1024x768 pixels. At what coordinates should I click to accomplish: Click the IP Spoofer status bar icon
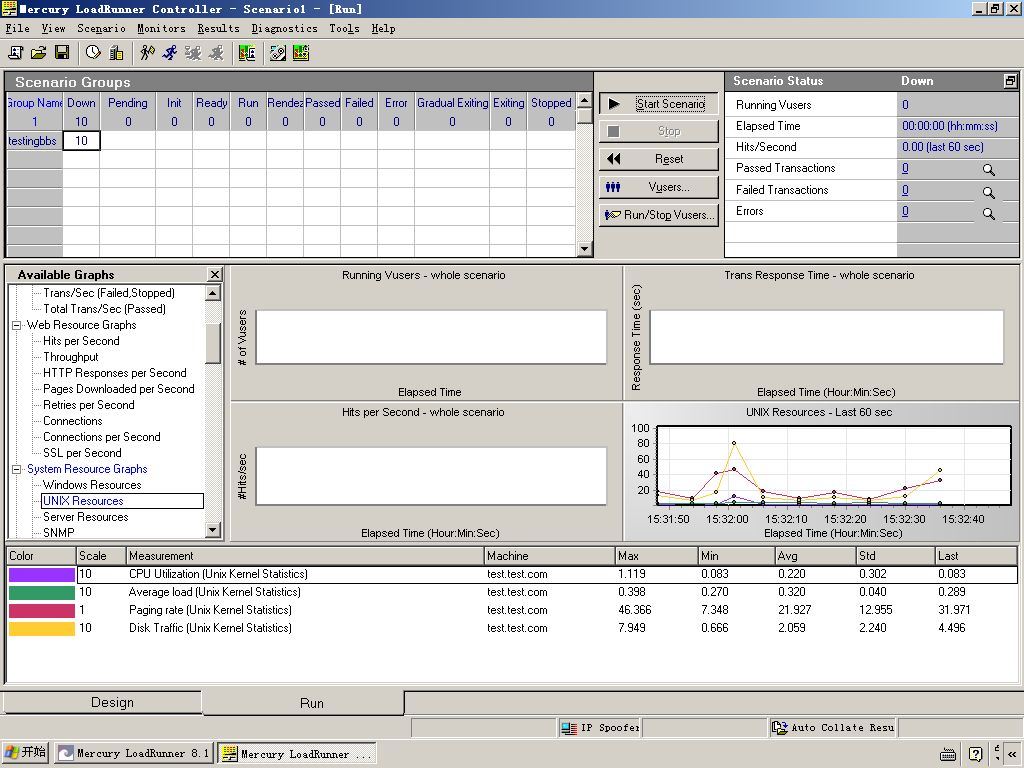[569, 728]
